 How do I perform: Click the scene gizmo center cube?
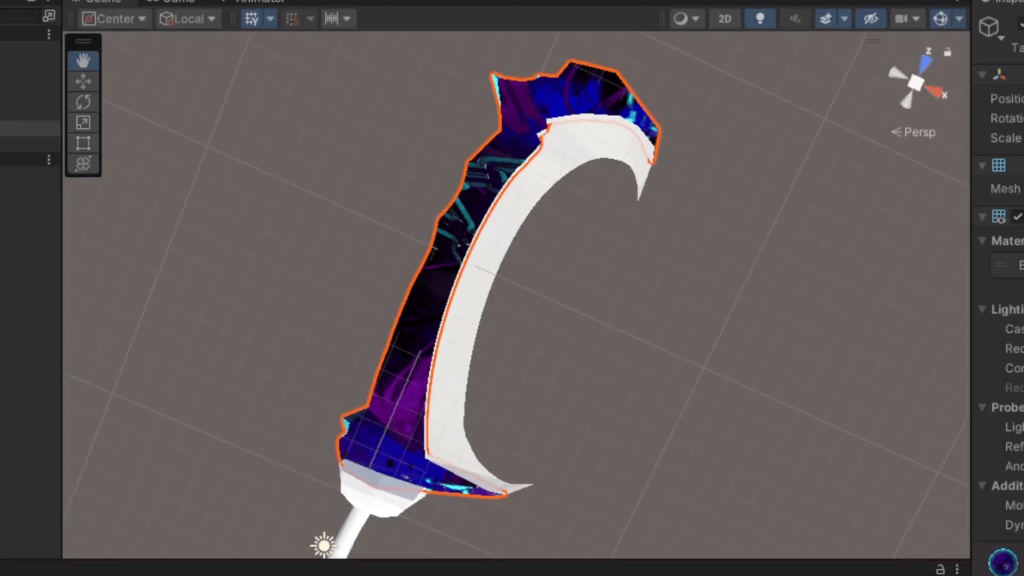click(x=916, y=82)
